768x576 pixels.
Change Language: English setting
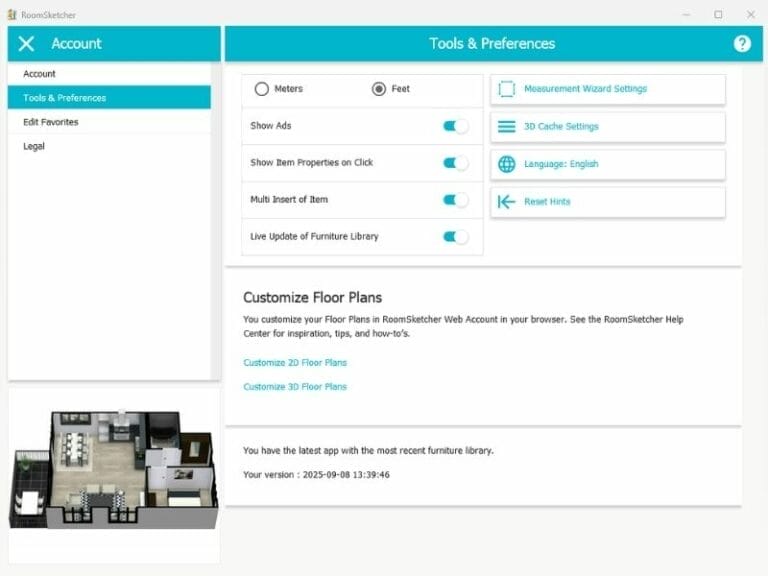[608, 164]
